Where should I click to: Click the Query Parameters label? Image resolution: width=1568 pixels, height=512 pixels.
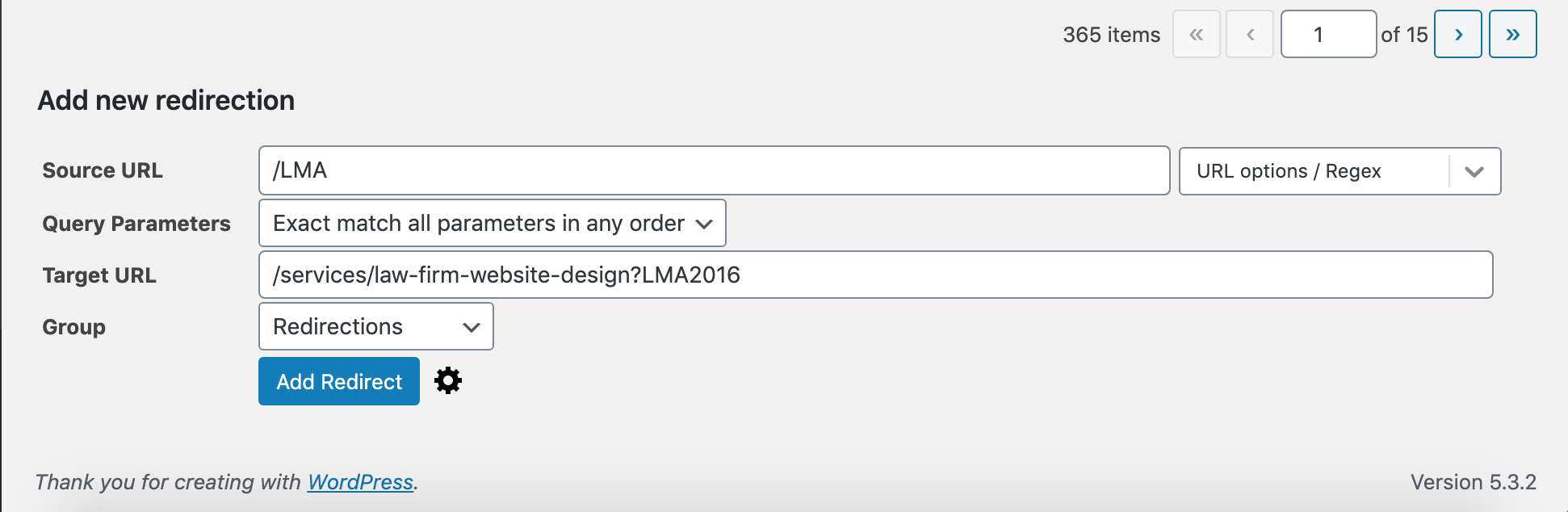[136, 224]
